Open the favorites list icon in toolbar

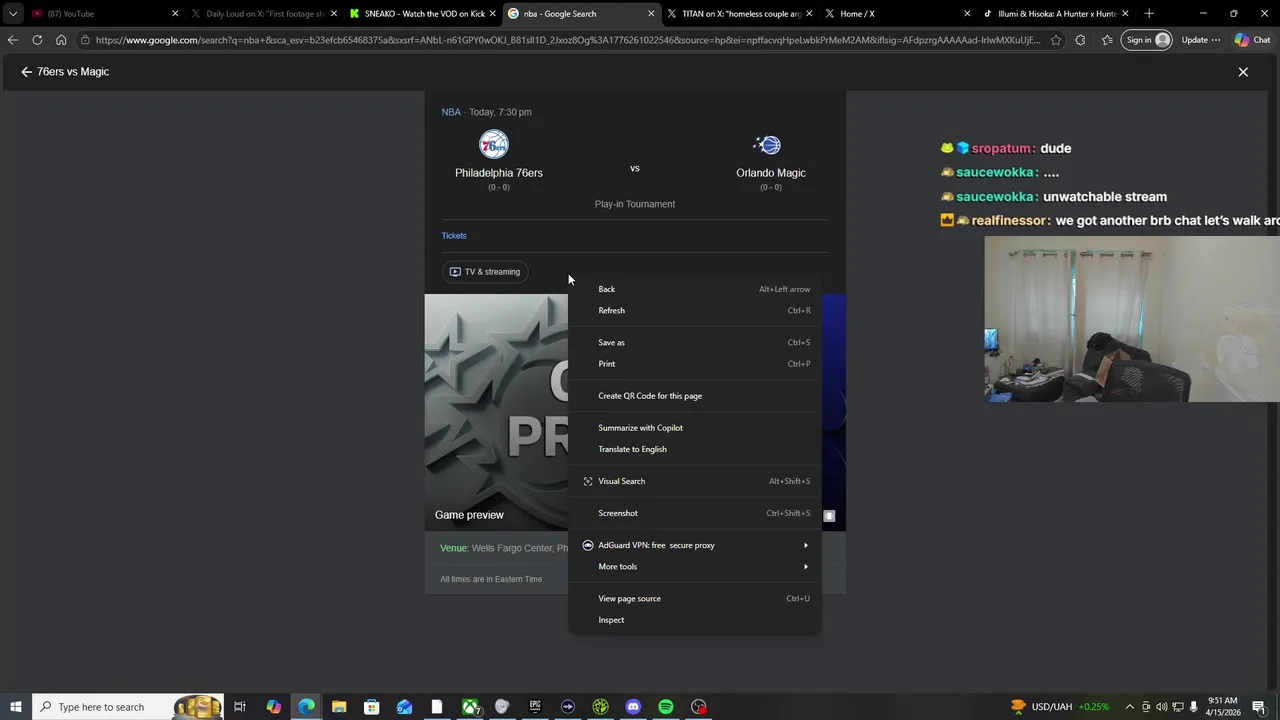pos(1107,40)
